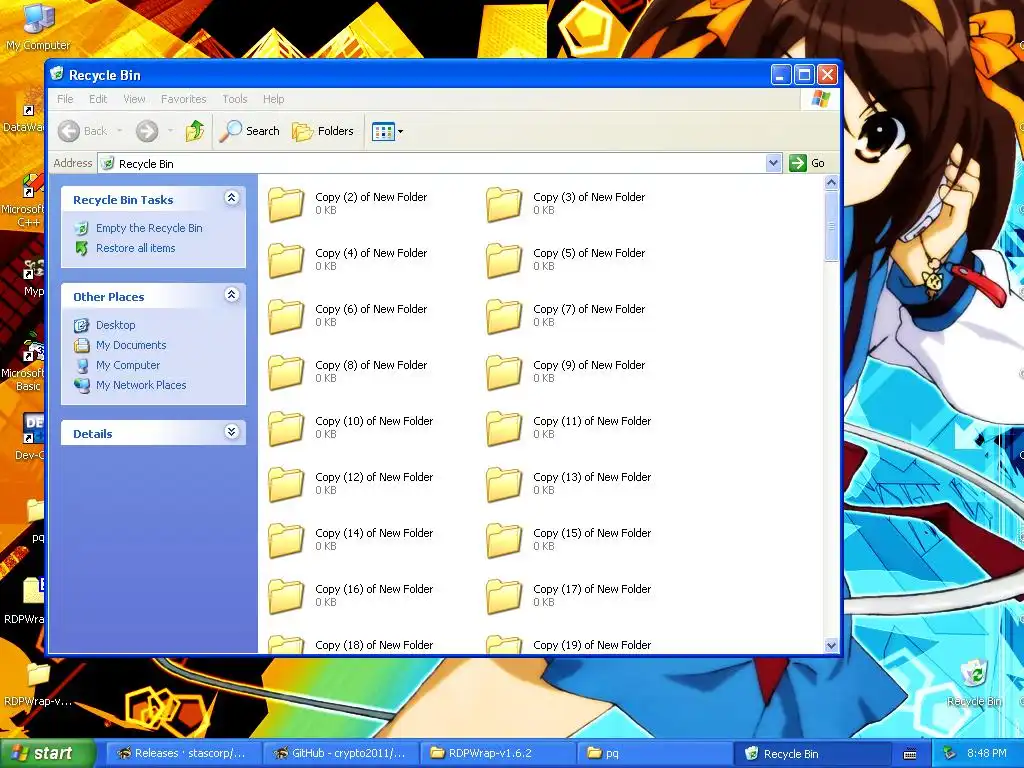Open the Search pane

pyautogui.click(x=249, y=131)
